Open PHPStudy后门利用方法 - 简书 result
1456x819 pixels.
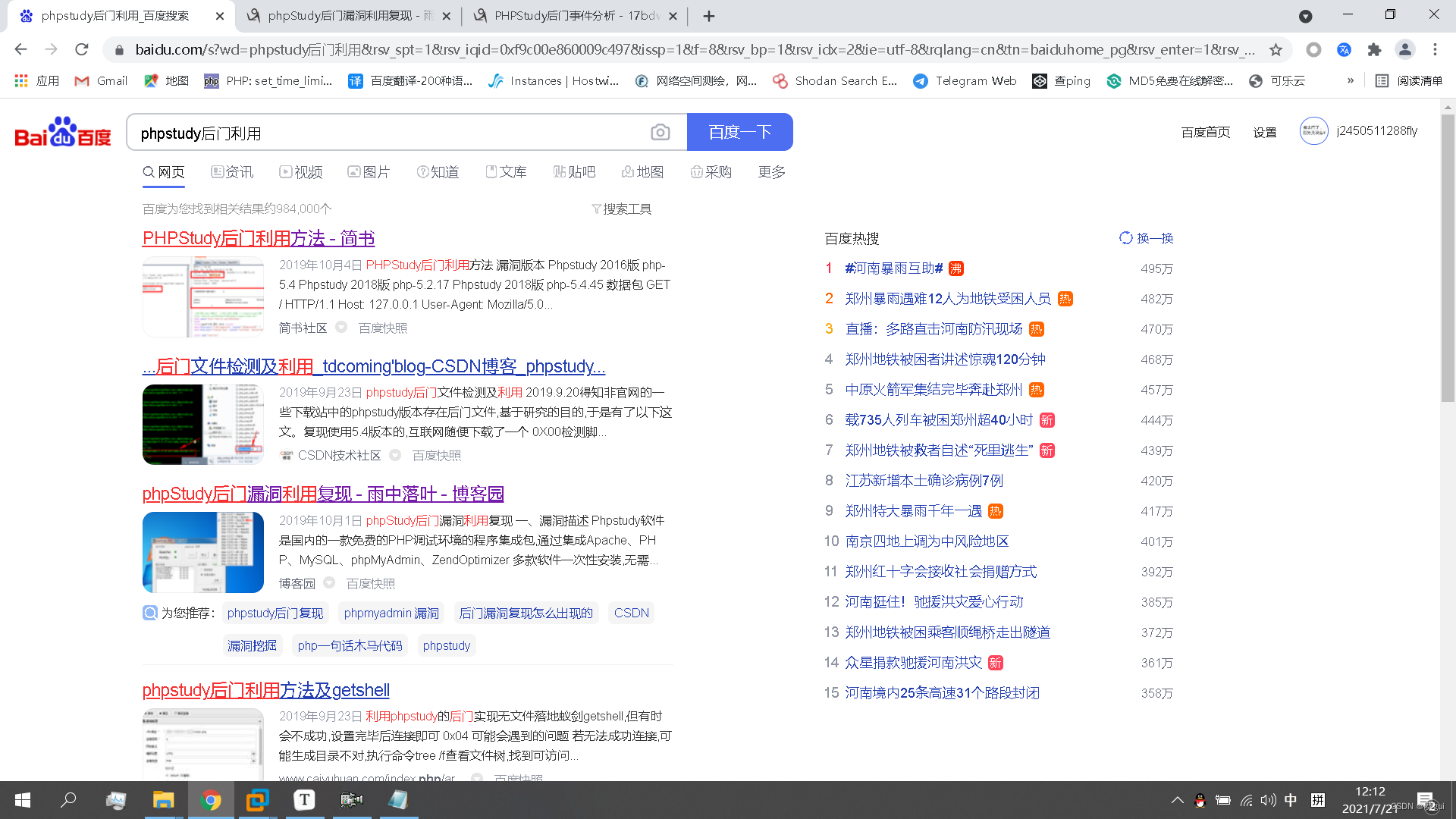(259, 238)
